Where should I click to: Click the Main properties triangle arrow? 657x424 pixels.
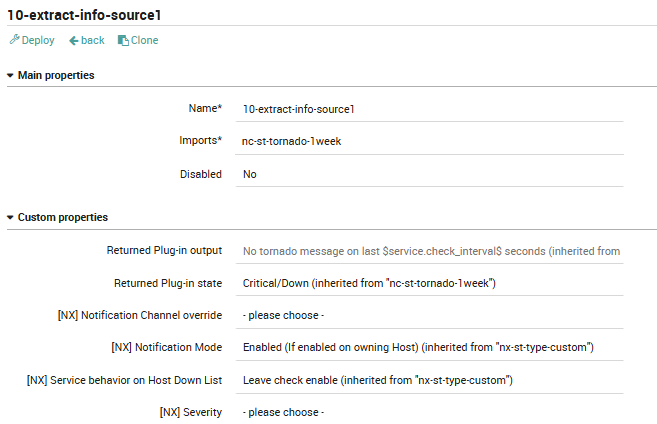tap(10, 76)
